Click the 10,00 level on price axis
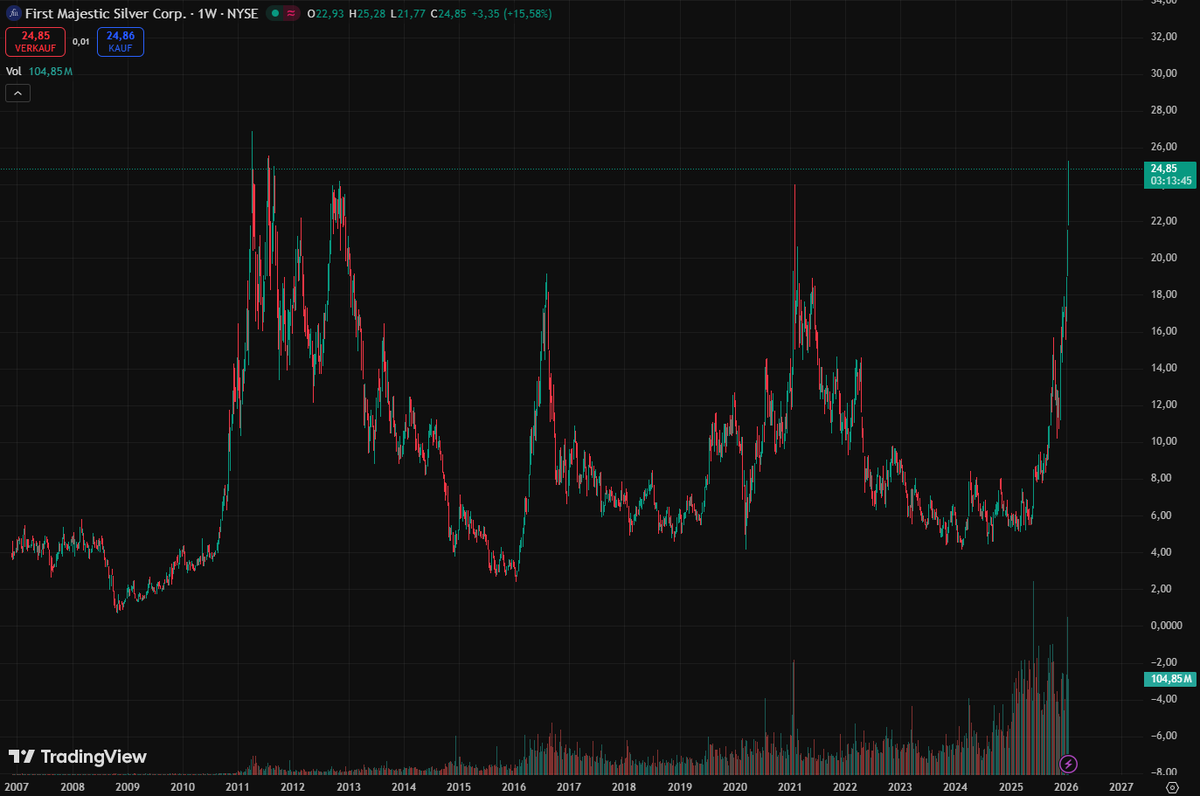1200x796 pixels. [1162, 442]
